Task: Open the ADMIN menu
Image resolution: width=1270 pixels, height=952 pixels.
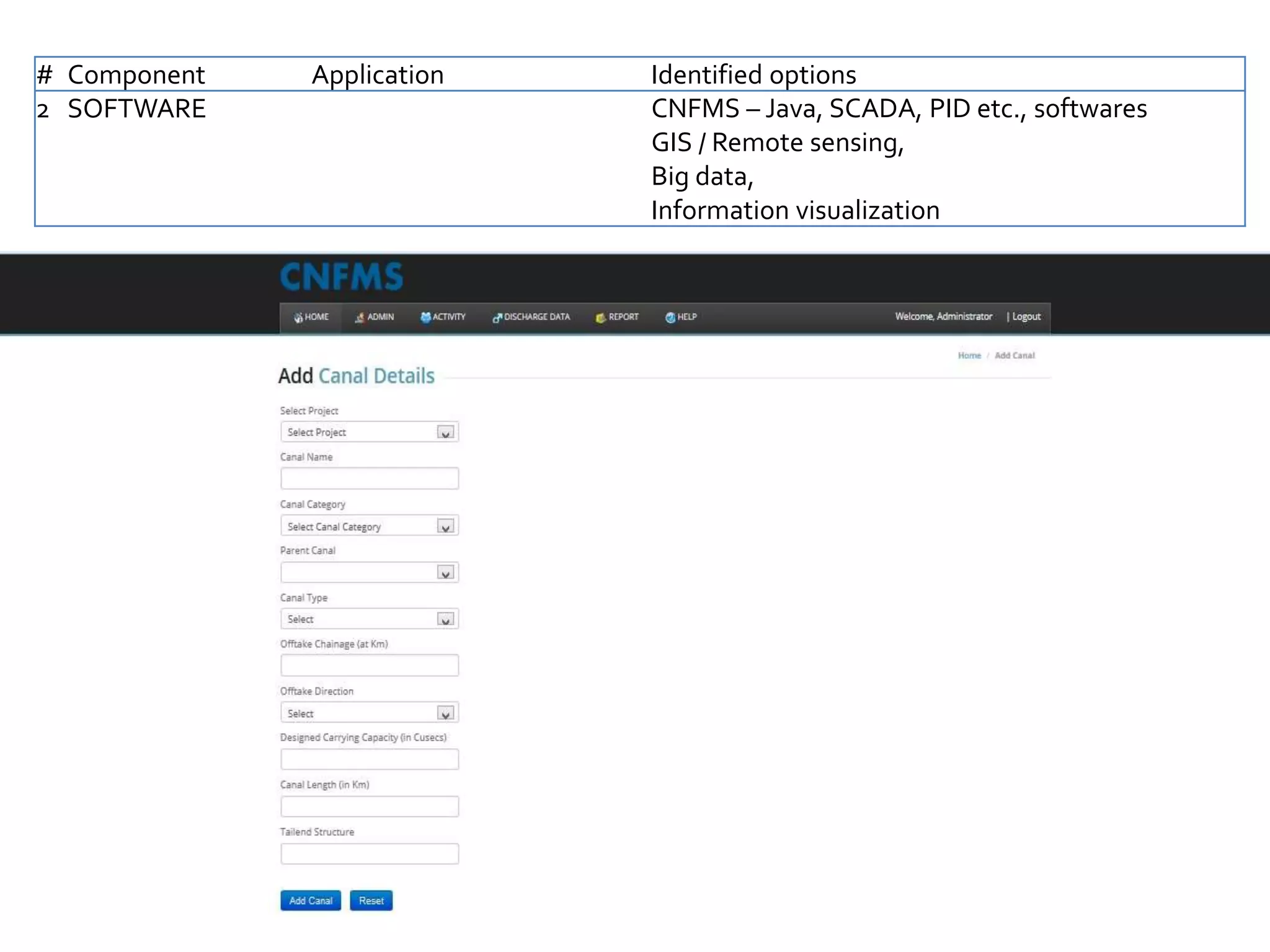Action: [x=374, y=317]
